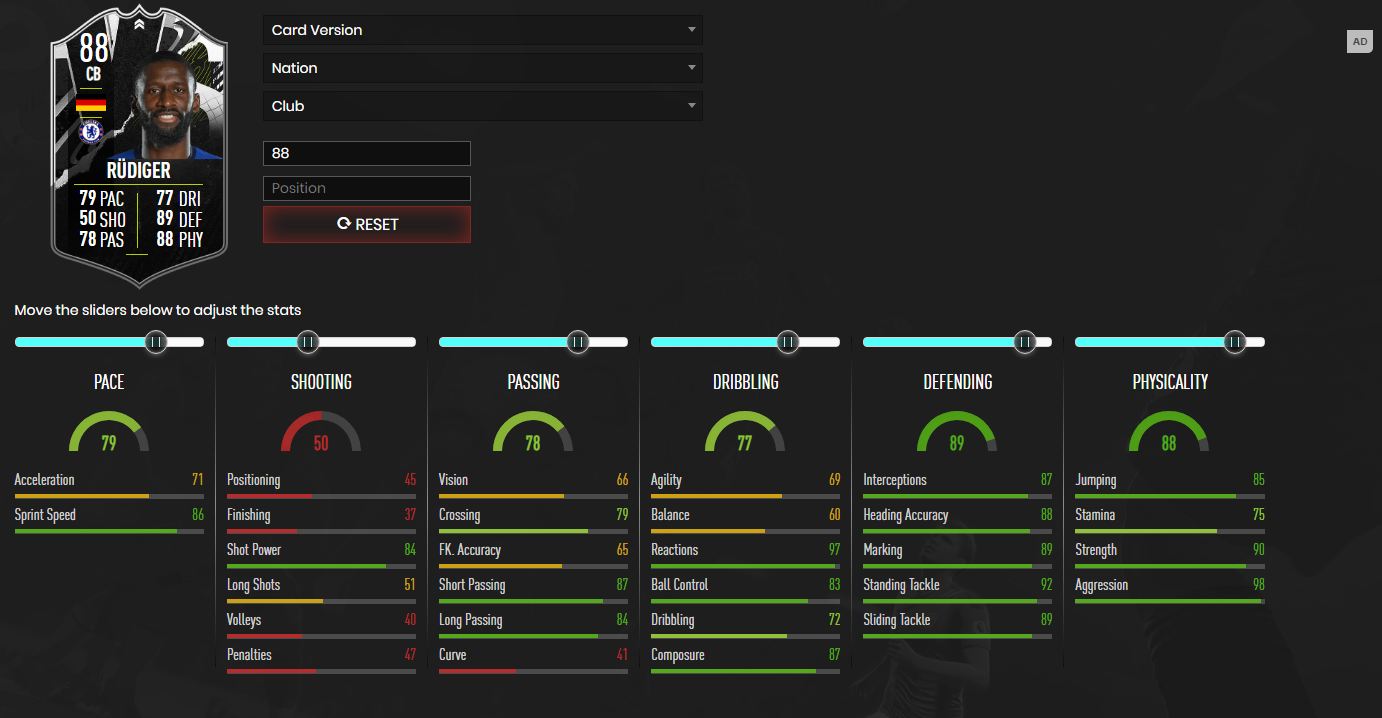This screenshot has height=718, width=1382.
Task: Click the Dribbling slider handle
Action: click(x=788, y=343)
